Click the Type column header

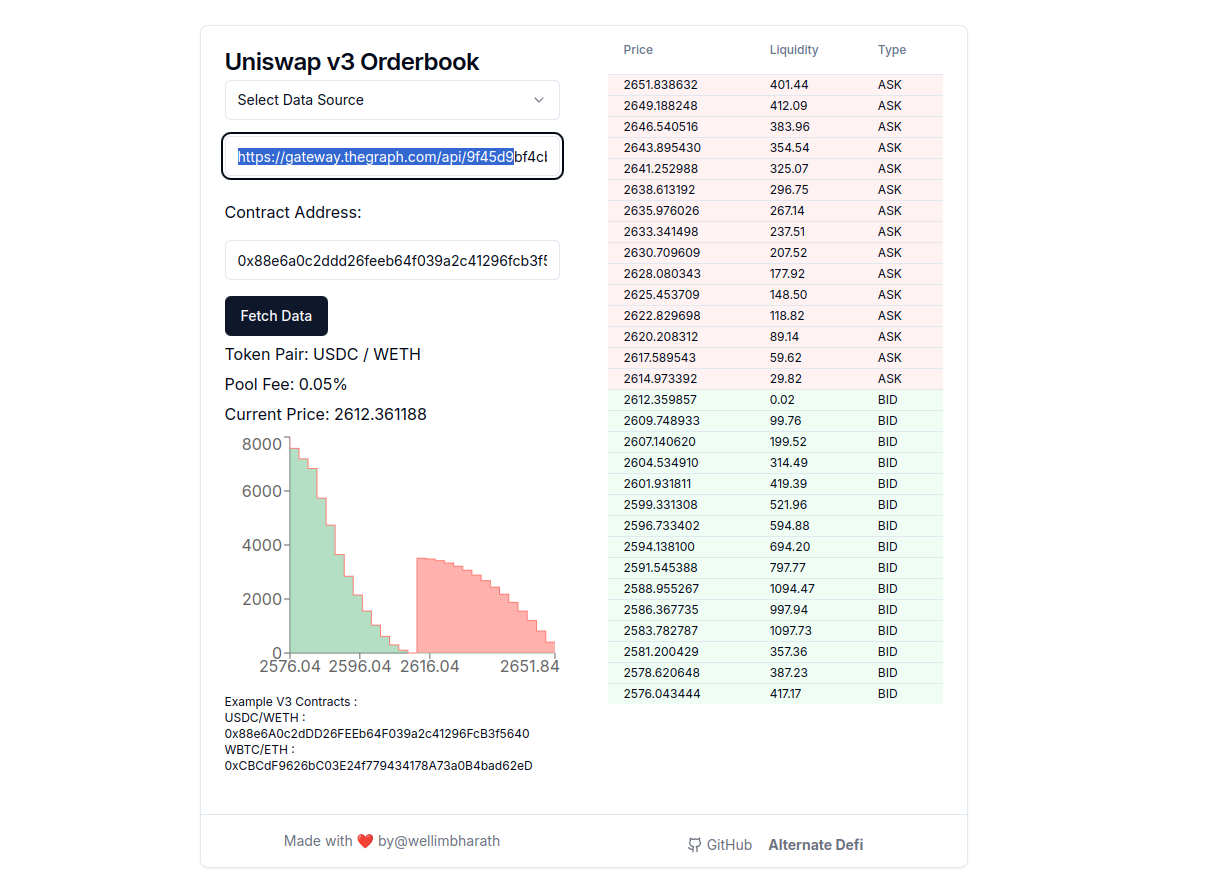(x=892, y=50)
